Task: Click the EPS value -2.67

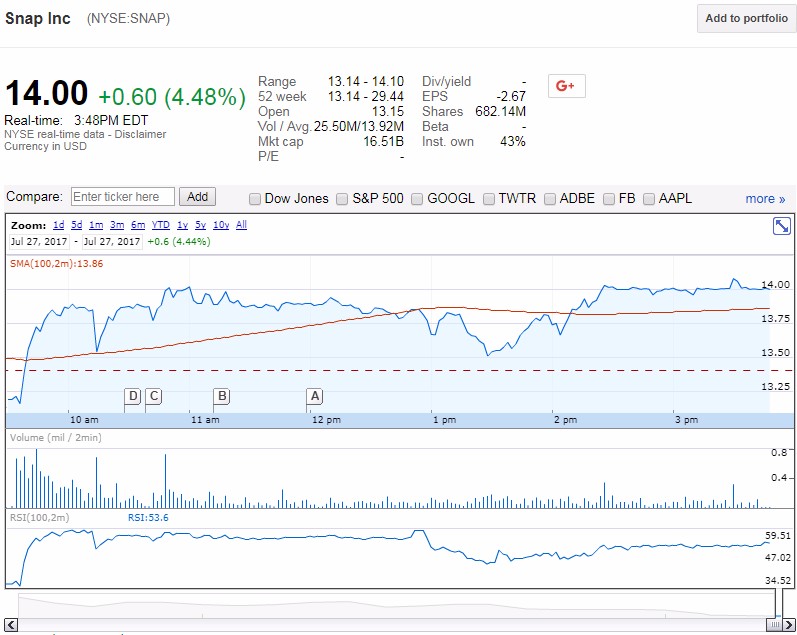Action: pyautogui.click(x=511, y=97)
